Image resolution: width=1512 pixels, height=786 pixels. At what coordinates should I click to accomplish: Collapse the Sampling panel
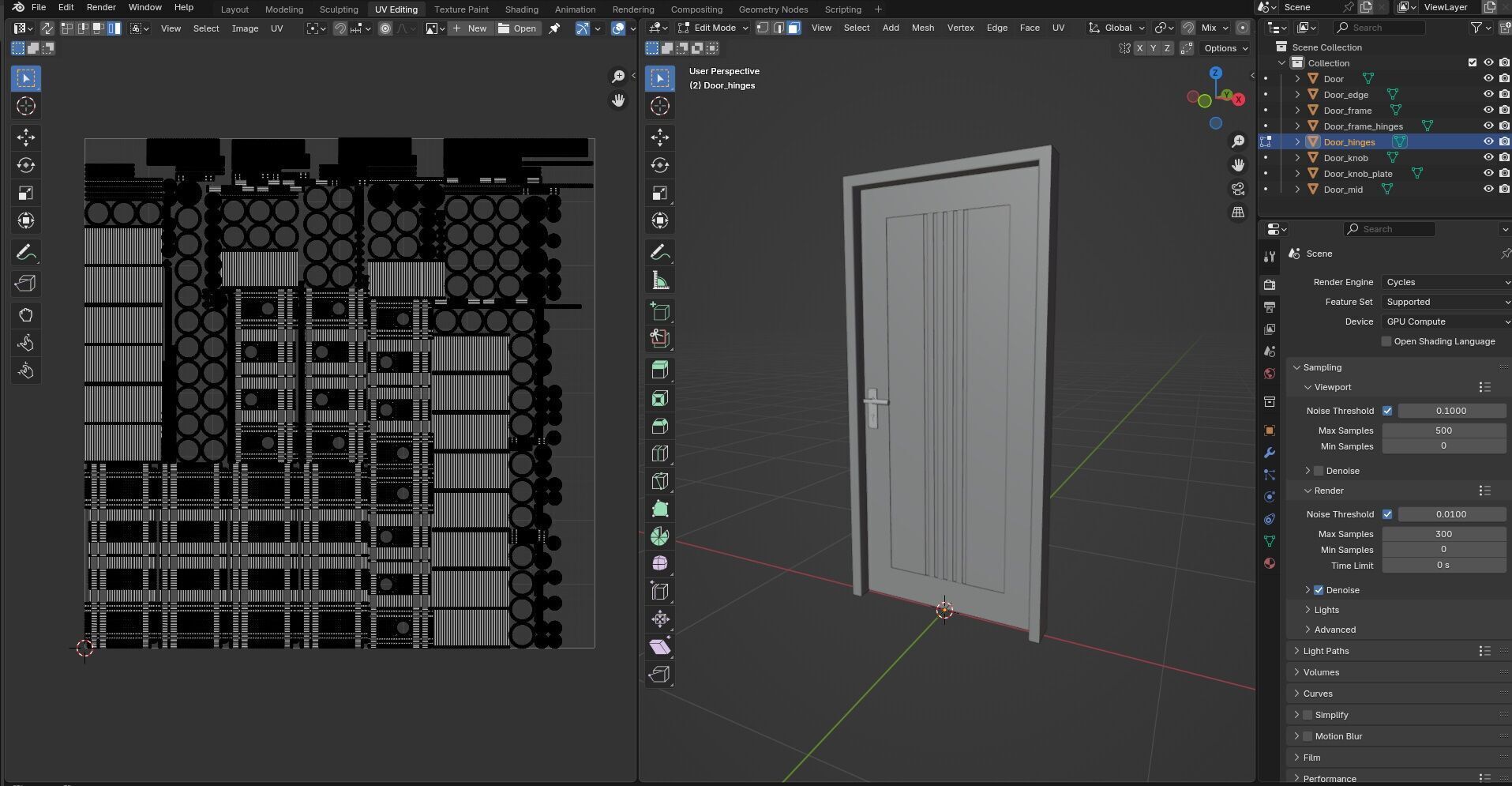[x=1322, y=367]
